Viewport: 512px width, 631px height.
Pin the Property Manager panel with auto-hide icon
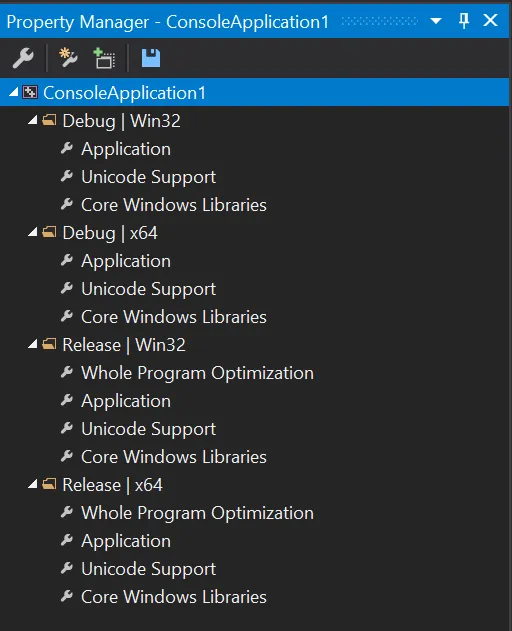coord(464,20)
